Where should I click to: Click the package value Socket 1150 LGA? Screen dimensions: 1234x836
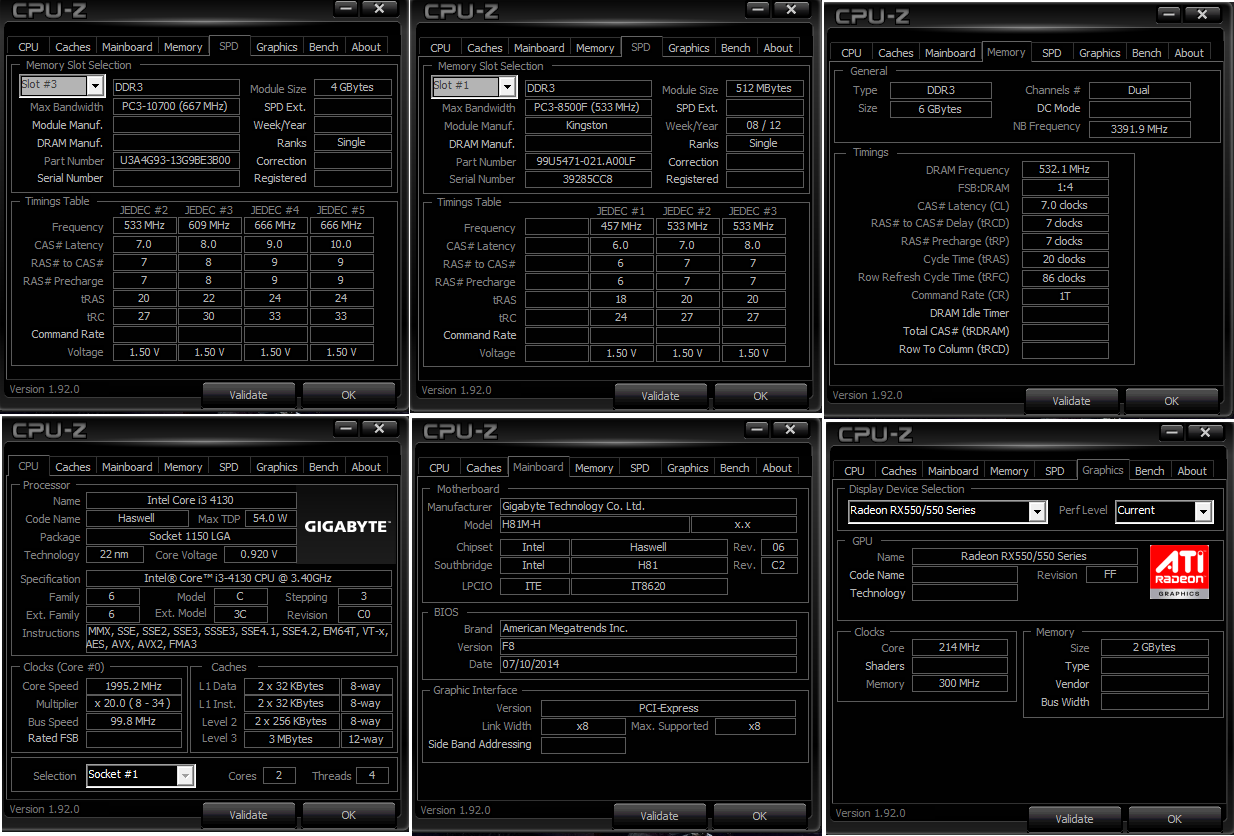(191, 536)
